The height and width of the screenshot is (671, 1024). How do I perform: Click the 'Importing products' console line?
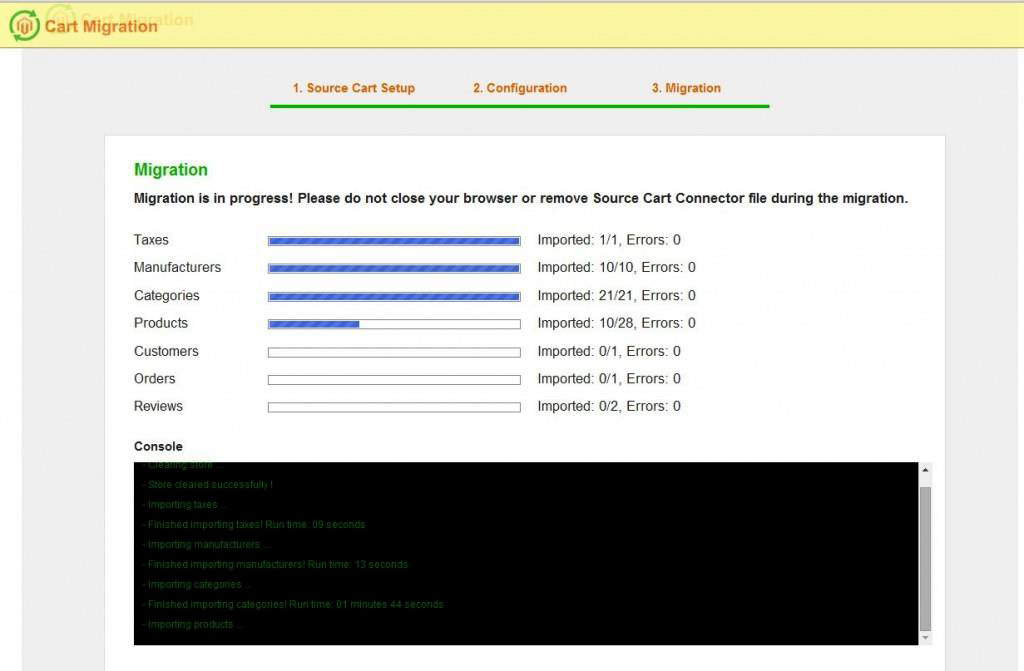pyautogui.click(x=194, y=625)
